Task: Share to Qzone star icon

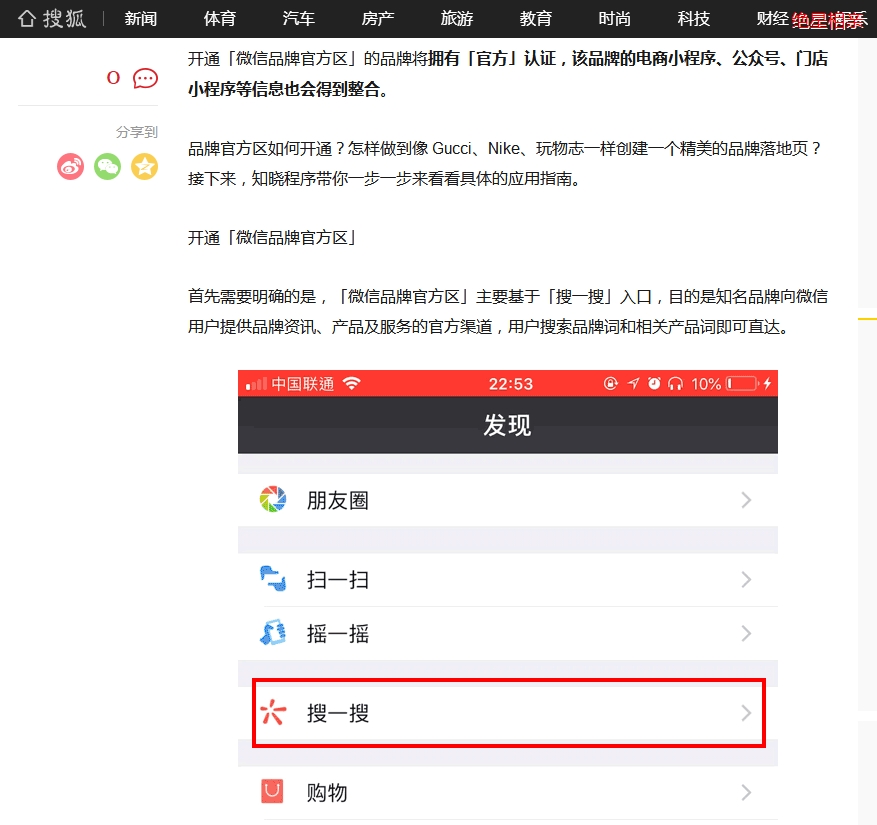Action: coord(144,167)
